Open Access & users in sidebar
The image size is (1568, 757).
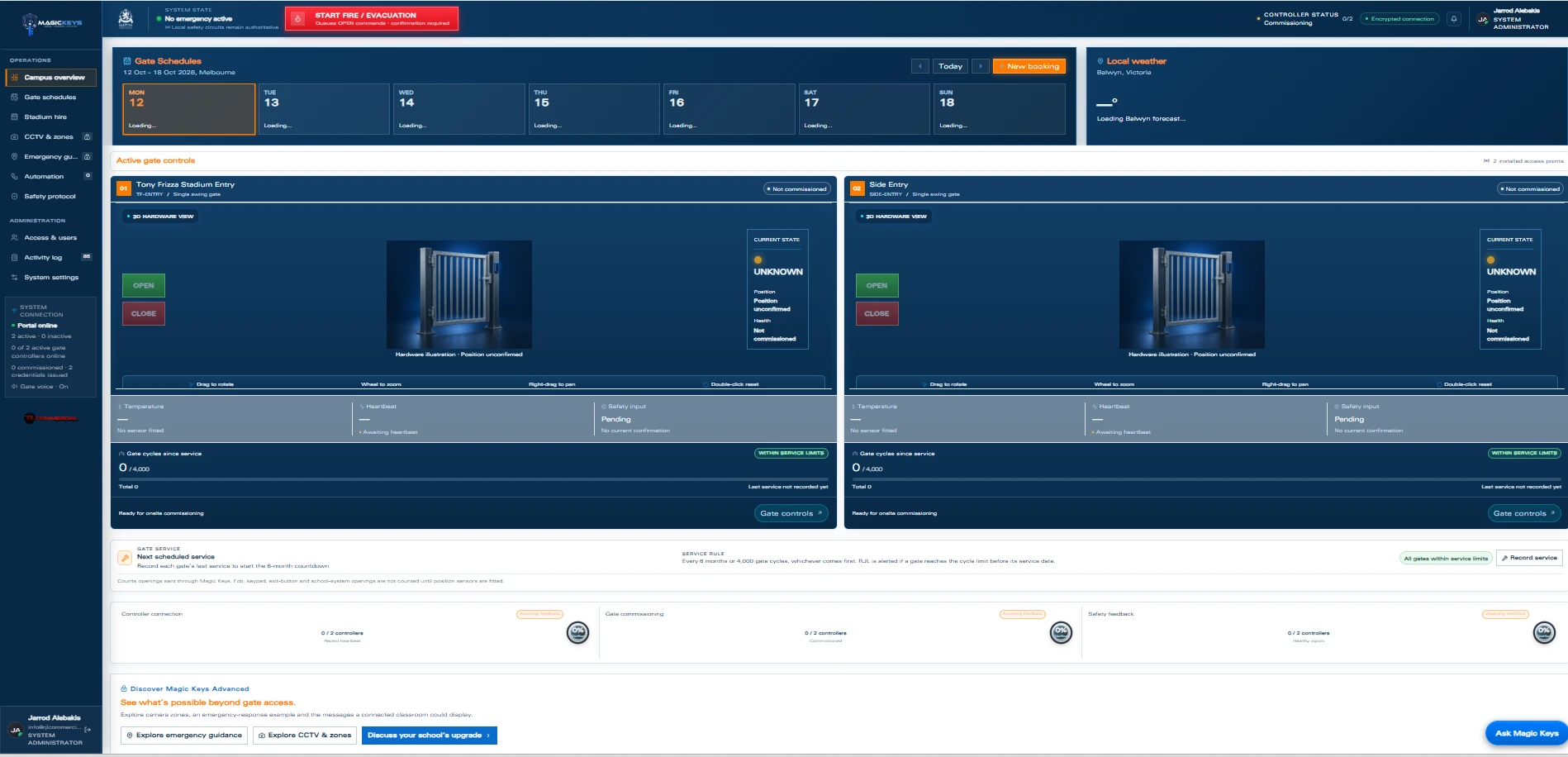(50, 238)
